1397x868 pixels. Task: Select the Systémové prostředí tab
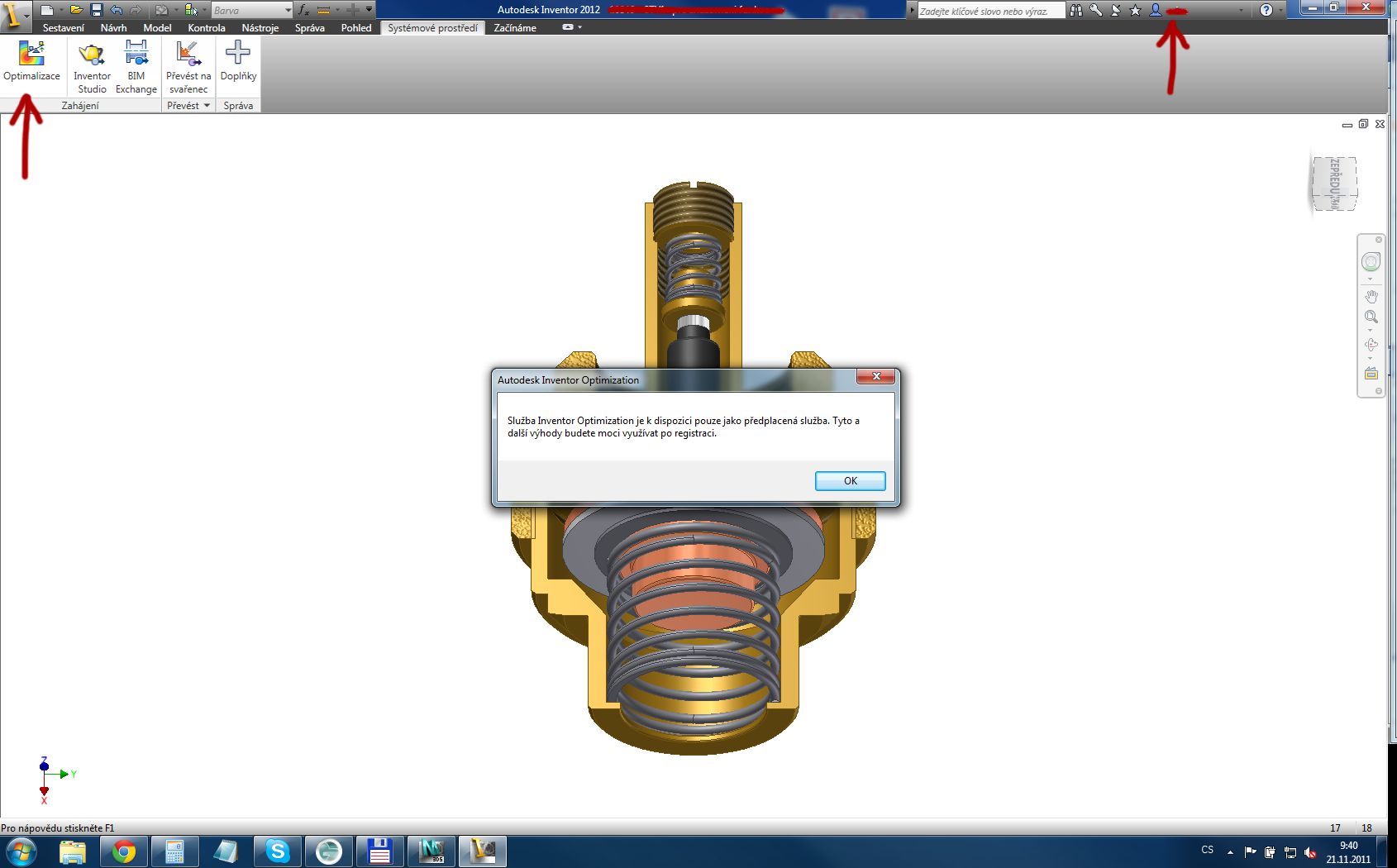(432, 28)
